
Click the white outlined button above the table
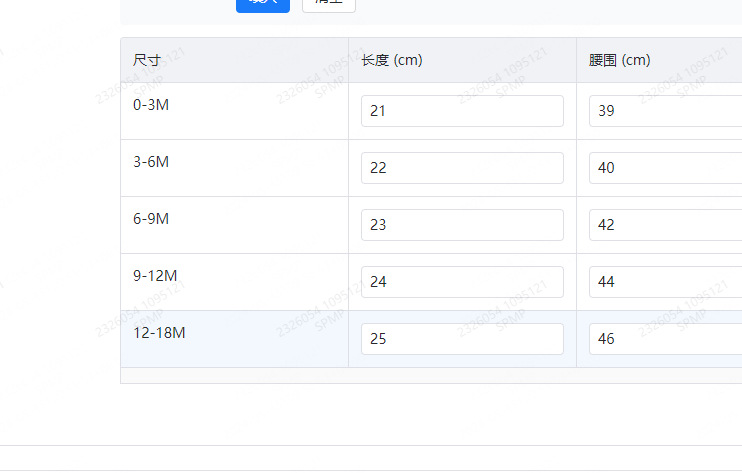click(x=328, y=4)
